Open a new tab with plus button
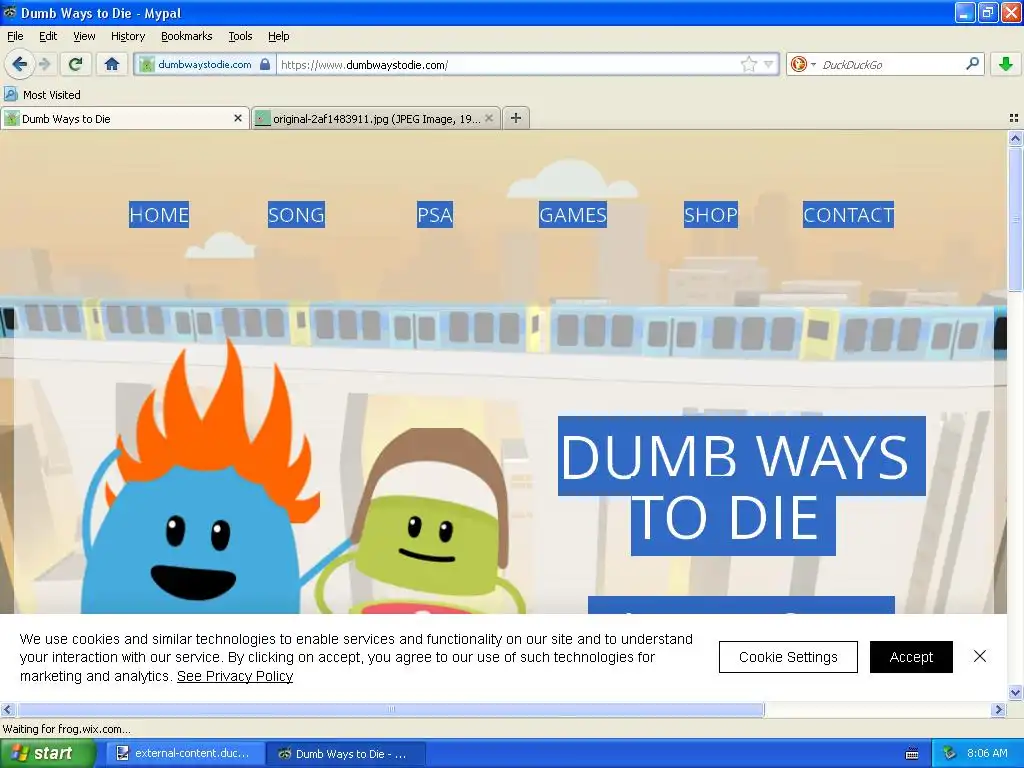1024x768 pixels. point(516,118)
